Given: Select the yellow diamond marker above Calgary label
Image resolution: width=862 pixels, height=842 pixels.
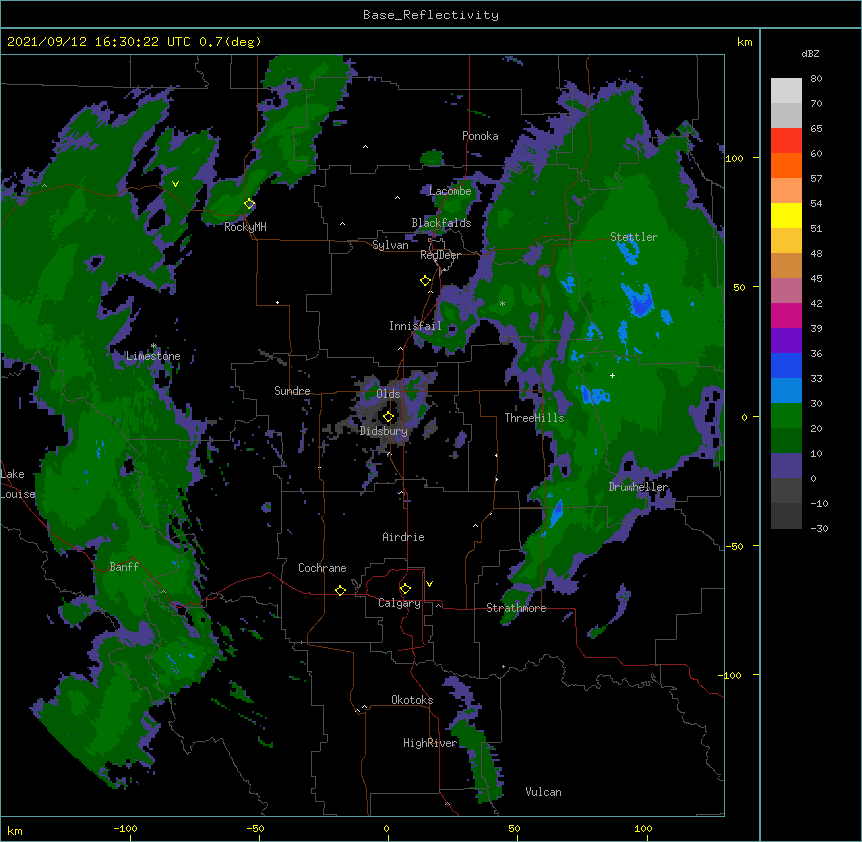Looking at the screenshot, I should [x=405, y=589].
